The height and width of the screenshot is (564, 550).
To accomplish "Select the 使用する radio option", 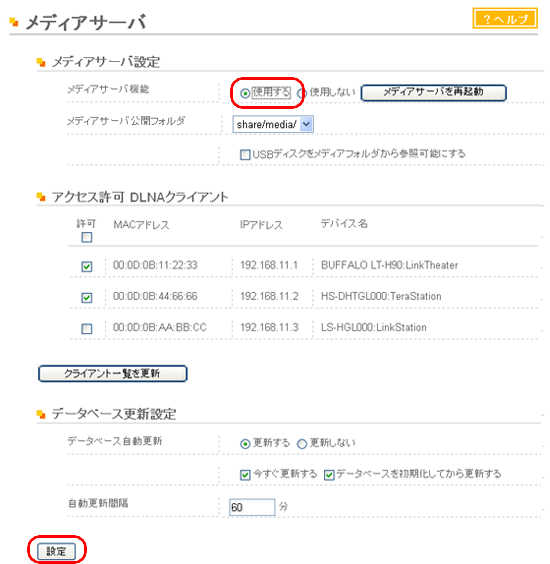I will click(x=245, y=94).
